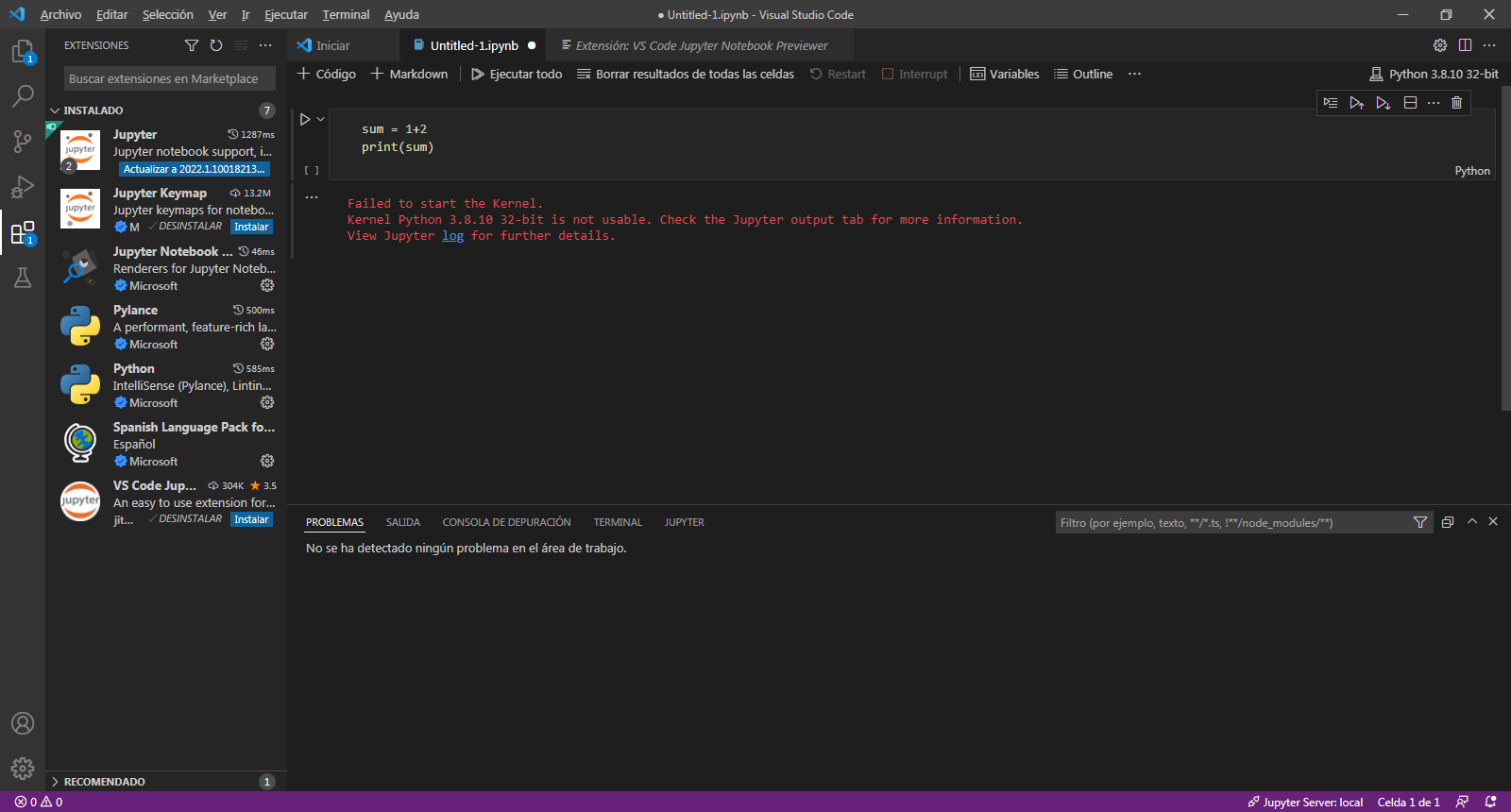Filter extensions with the funnel icon
Viewport: 1511px width, 812px height.
pos(192,45)
